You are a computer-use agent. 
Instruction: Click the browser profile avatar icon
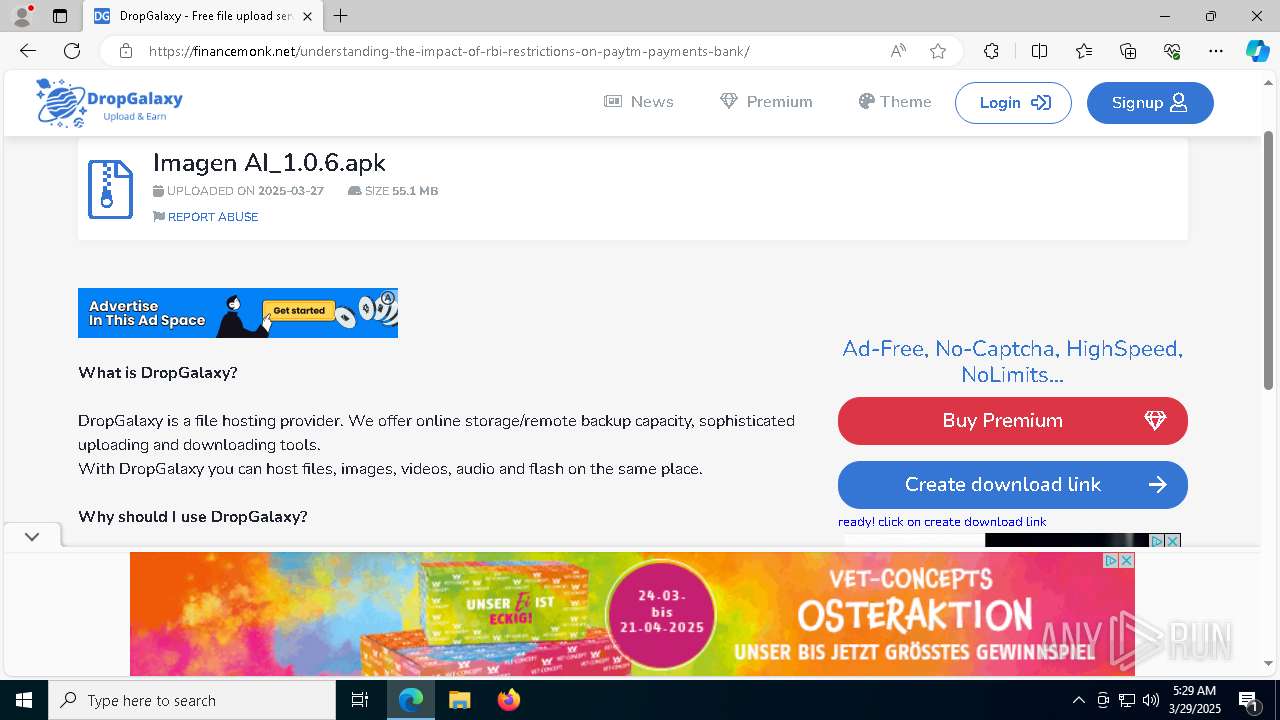22,16
